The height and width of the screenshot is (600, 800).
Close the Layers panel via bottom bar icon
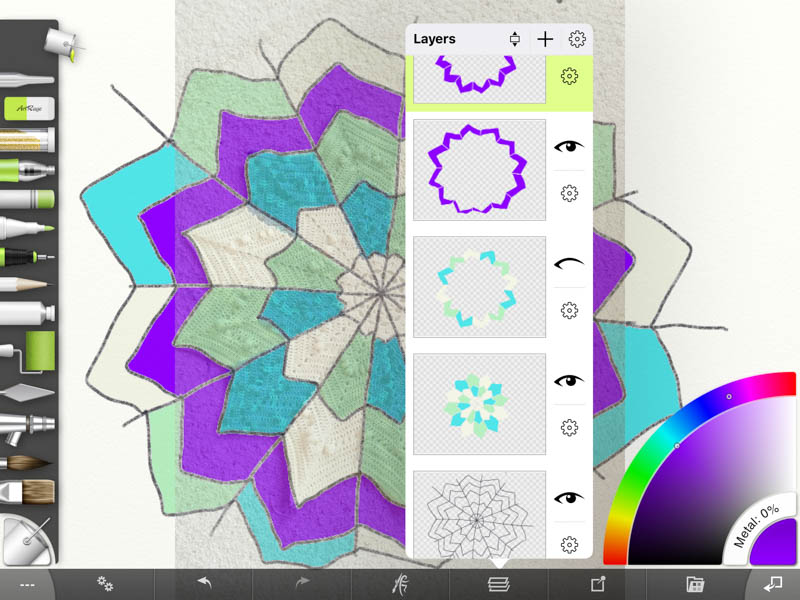point(498,584)
